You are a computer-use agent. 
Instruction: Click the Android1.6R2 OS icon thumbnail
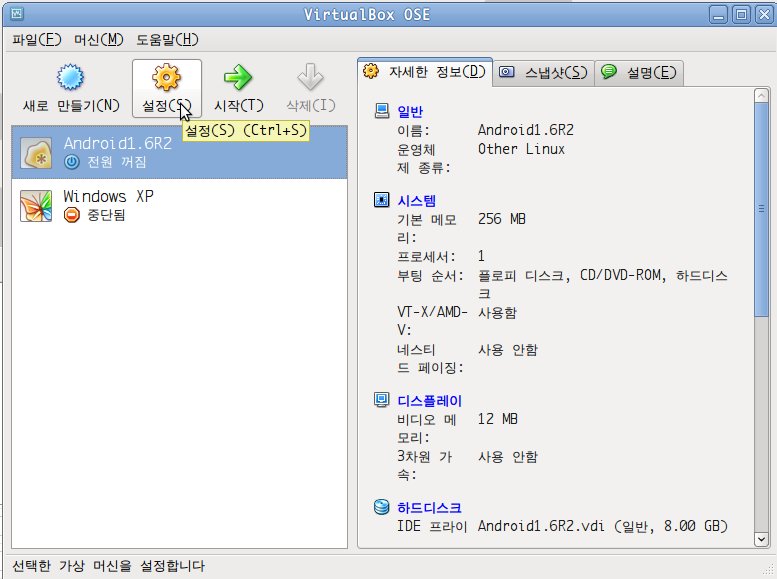36,153
